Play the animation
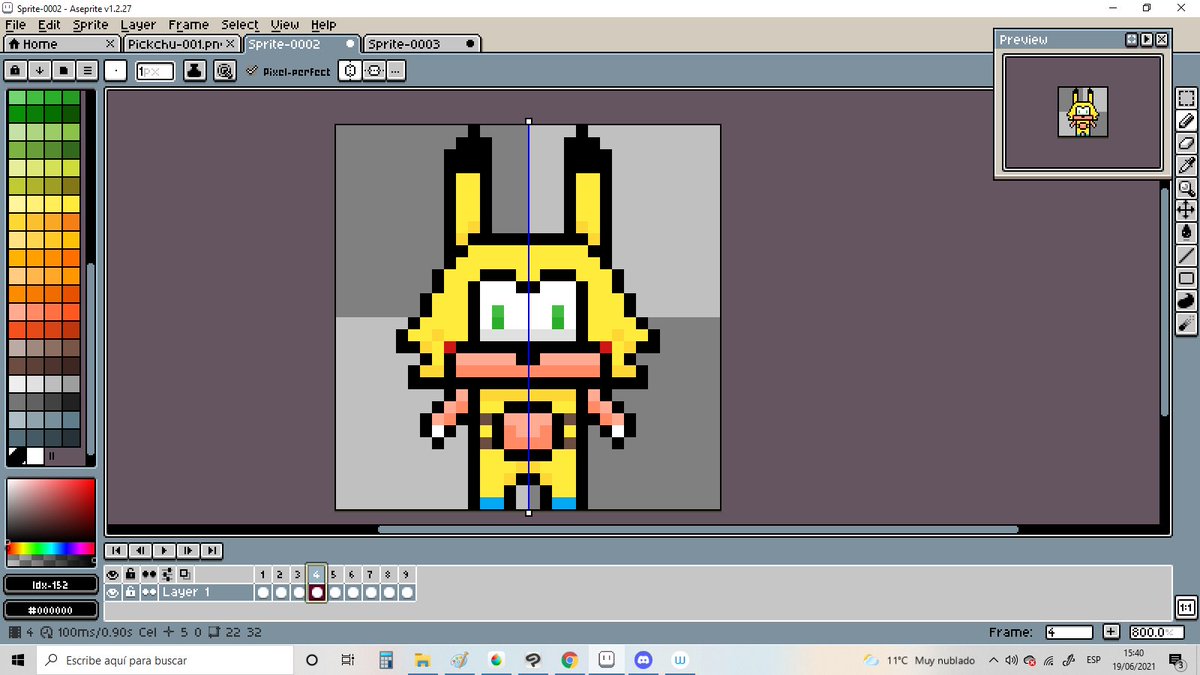Screen dimensions: 1200x675 (164, 550)
